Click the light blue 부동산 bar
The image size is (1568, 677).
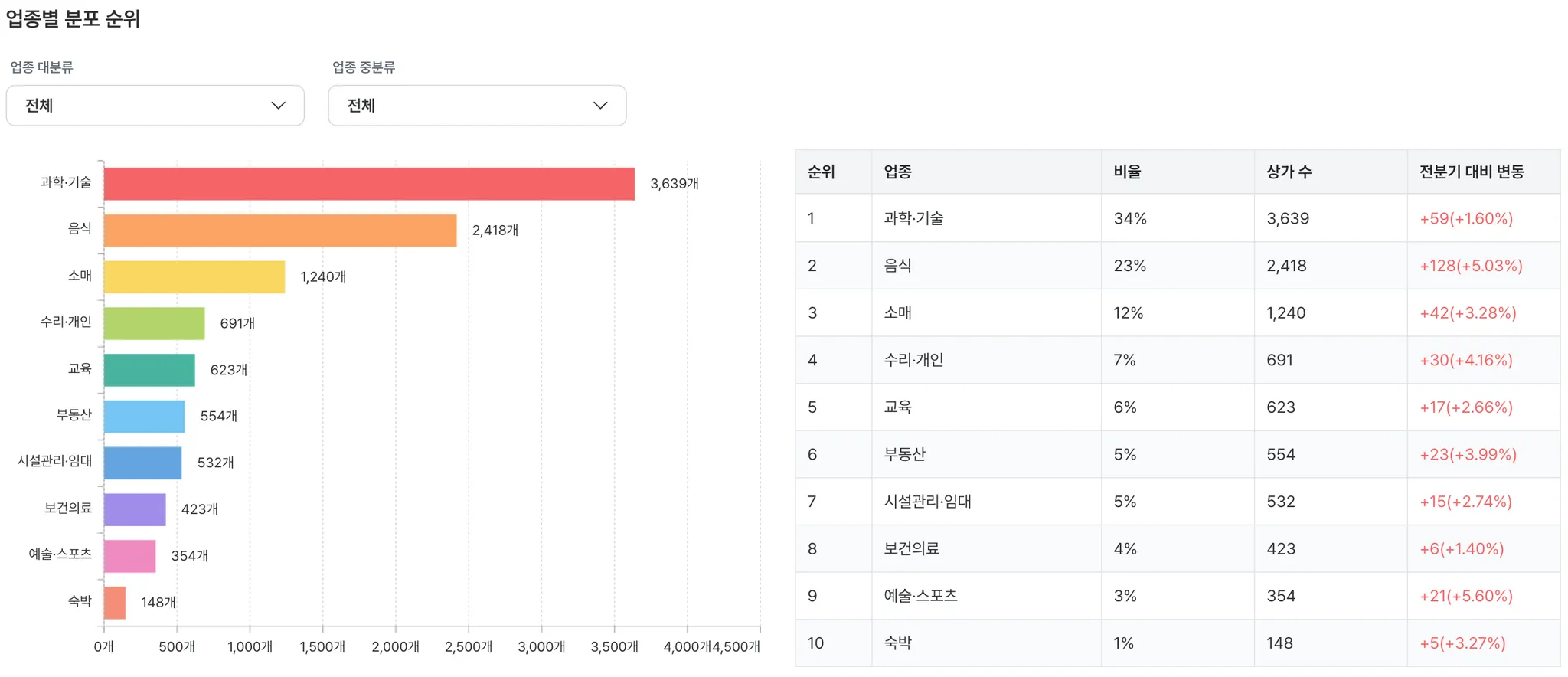pos(144,417)
